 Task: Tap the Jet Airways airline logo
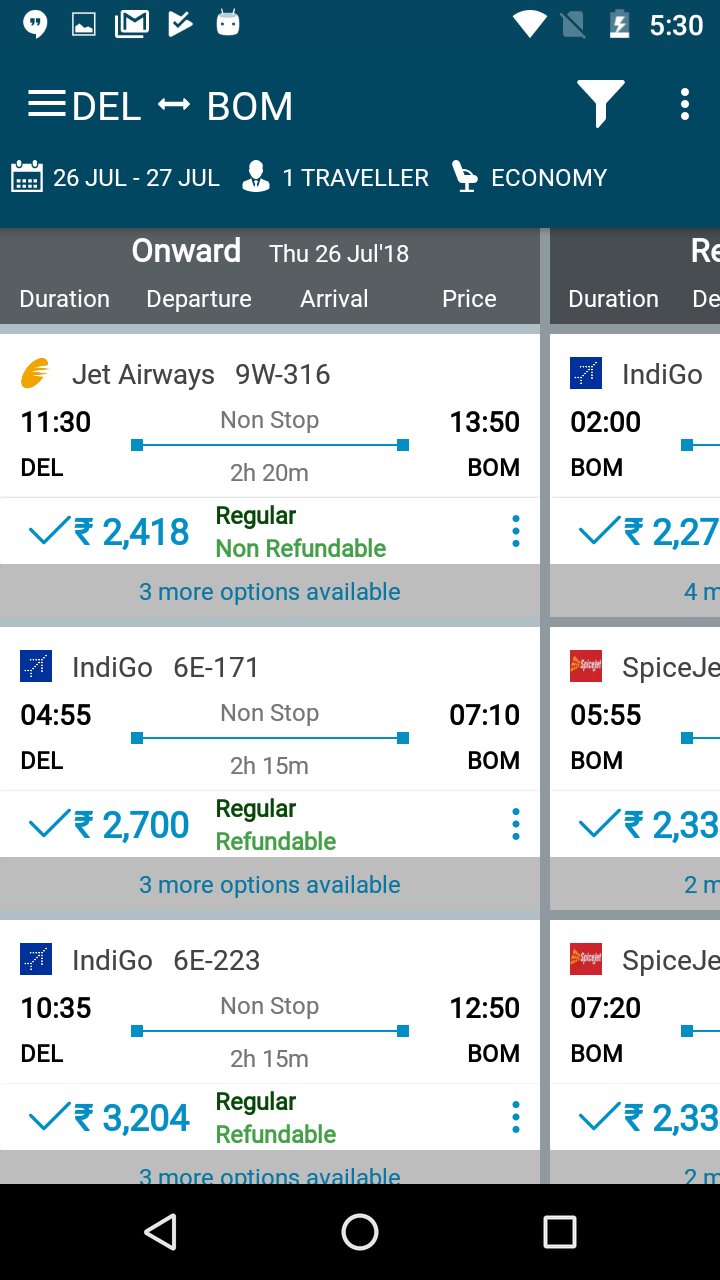coord(36,374)
